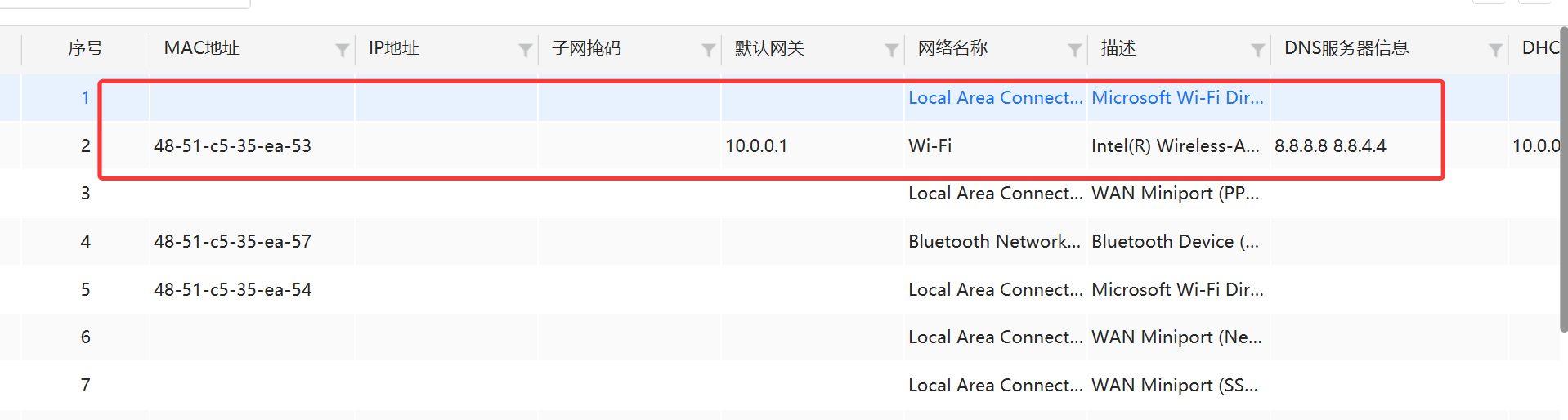Click the vertical scrollbar on the table
Image resolution: width=1568 pixels, height=420 pixels.
1563,179
